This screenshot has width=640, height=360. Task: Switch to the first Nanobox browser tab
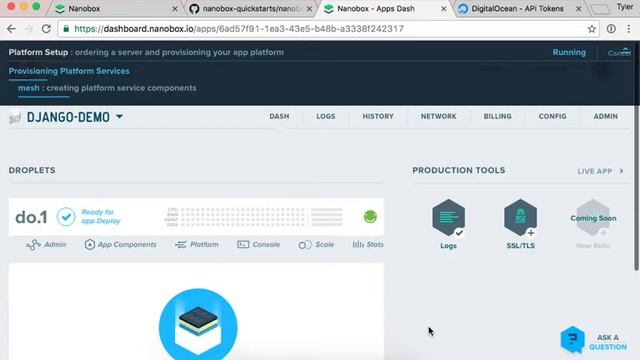pos(116,9)
